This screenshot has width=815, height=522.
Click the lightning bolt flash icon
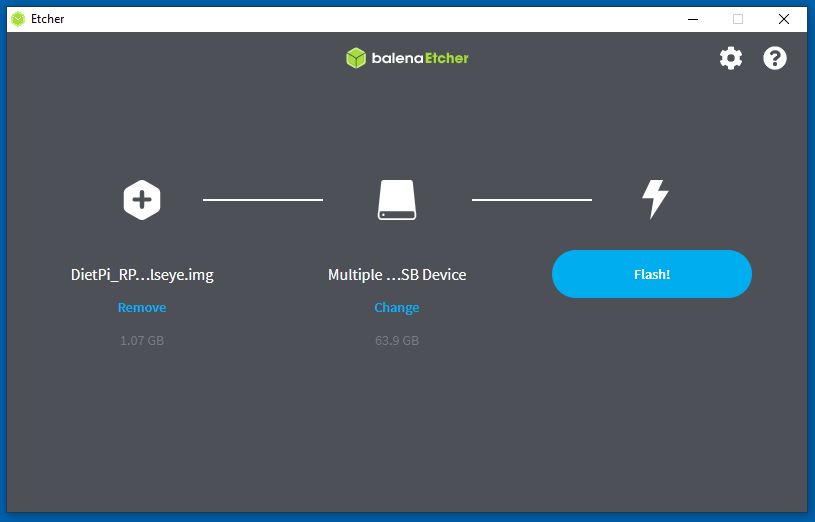pos(655,199)
